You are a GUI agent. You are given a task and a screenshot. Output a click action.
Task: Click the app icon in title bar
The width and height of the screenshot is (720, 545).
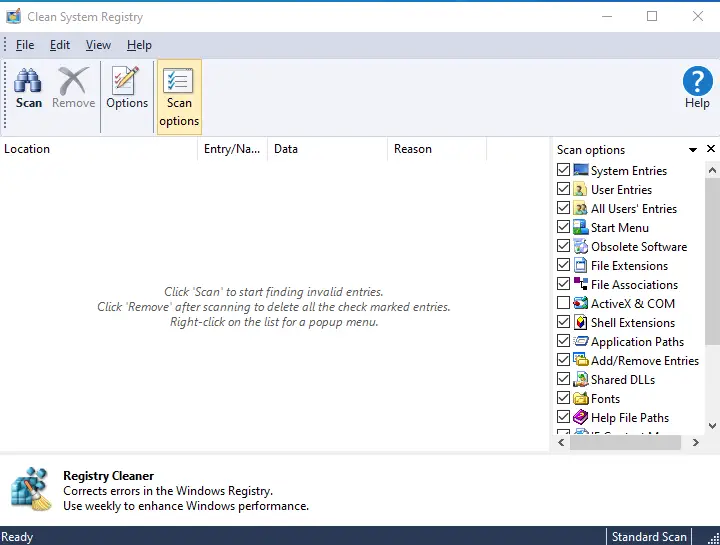13,16
